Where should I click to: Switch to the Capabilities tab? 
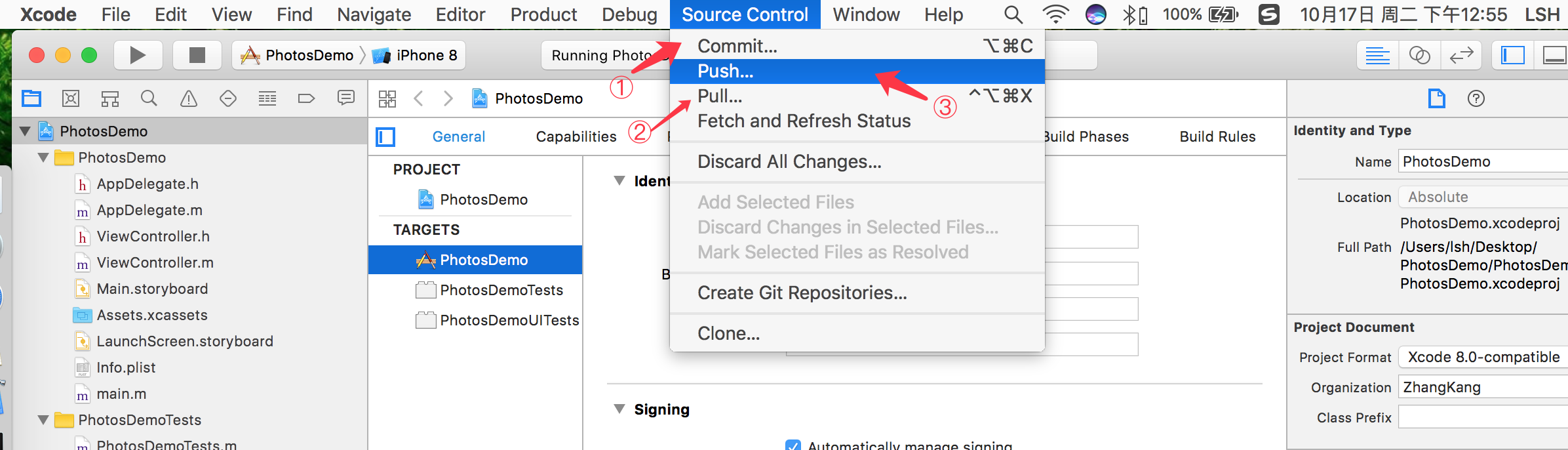point(576,136)
